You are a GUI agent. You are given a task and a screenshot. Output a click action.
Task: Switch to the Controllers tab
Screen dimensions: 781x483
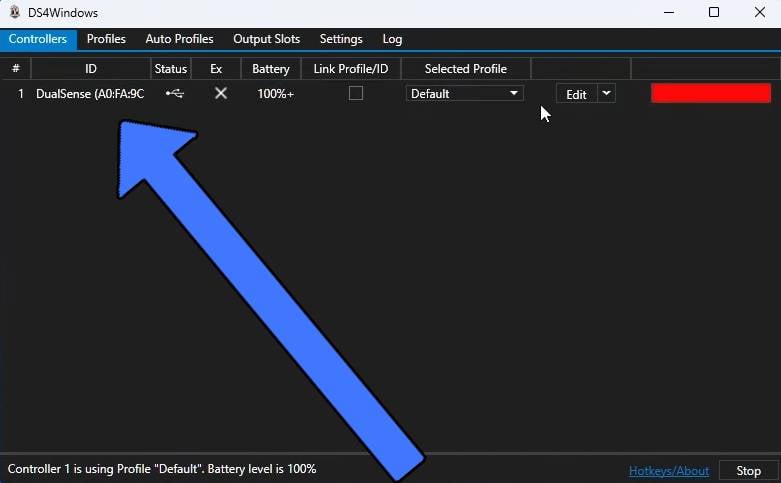point(38,39)
